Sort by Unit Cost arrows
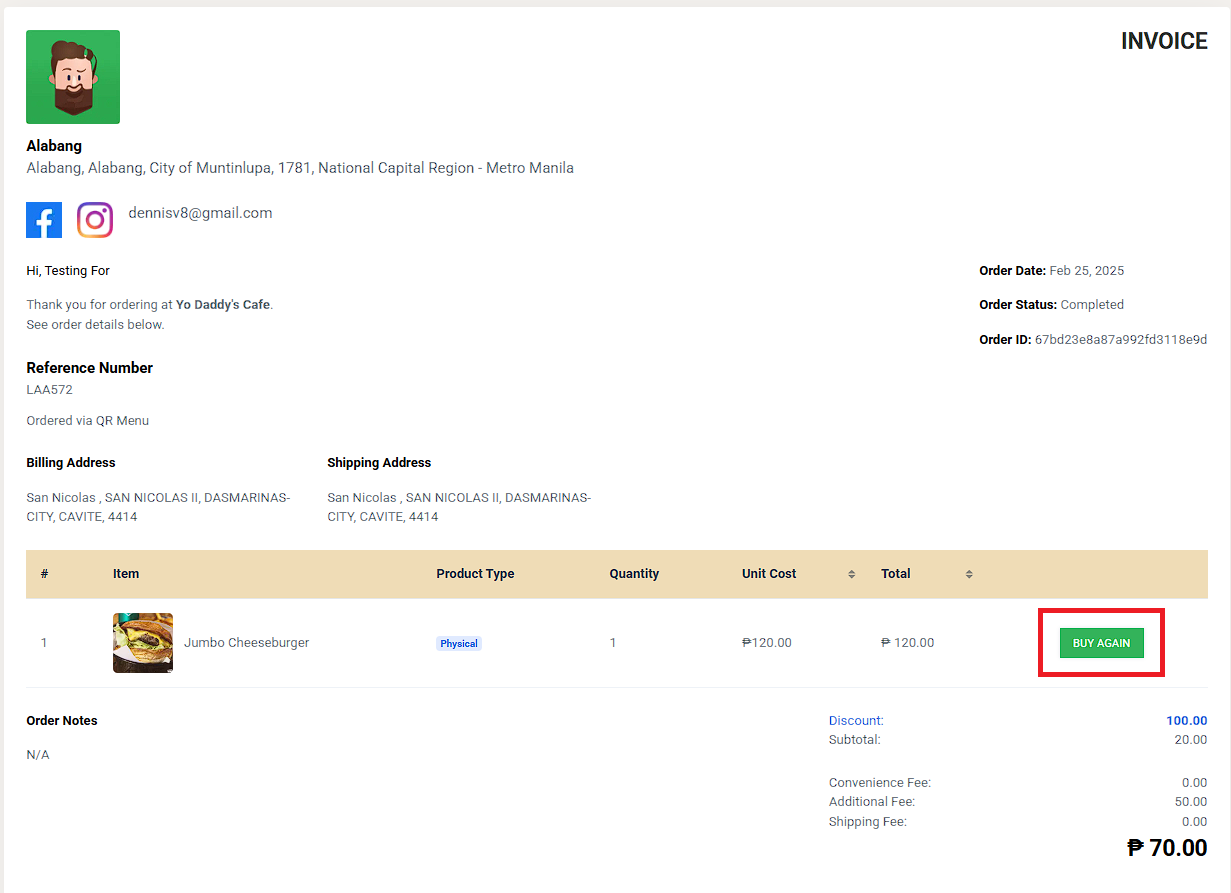 (852, 574)
